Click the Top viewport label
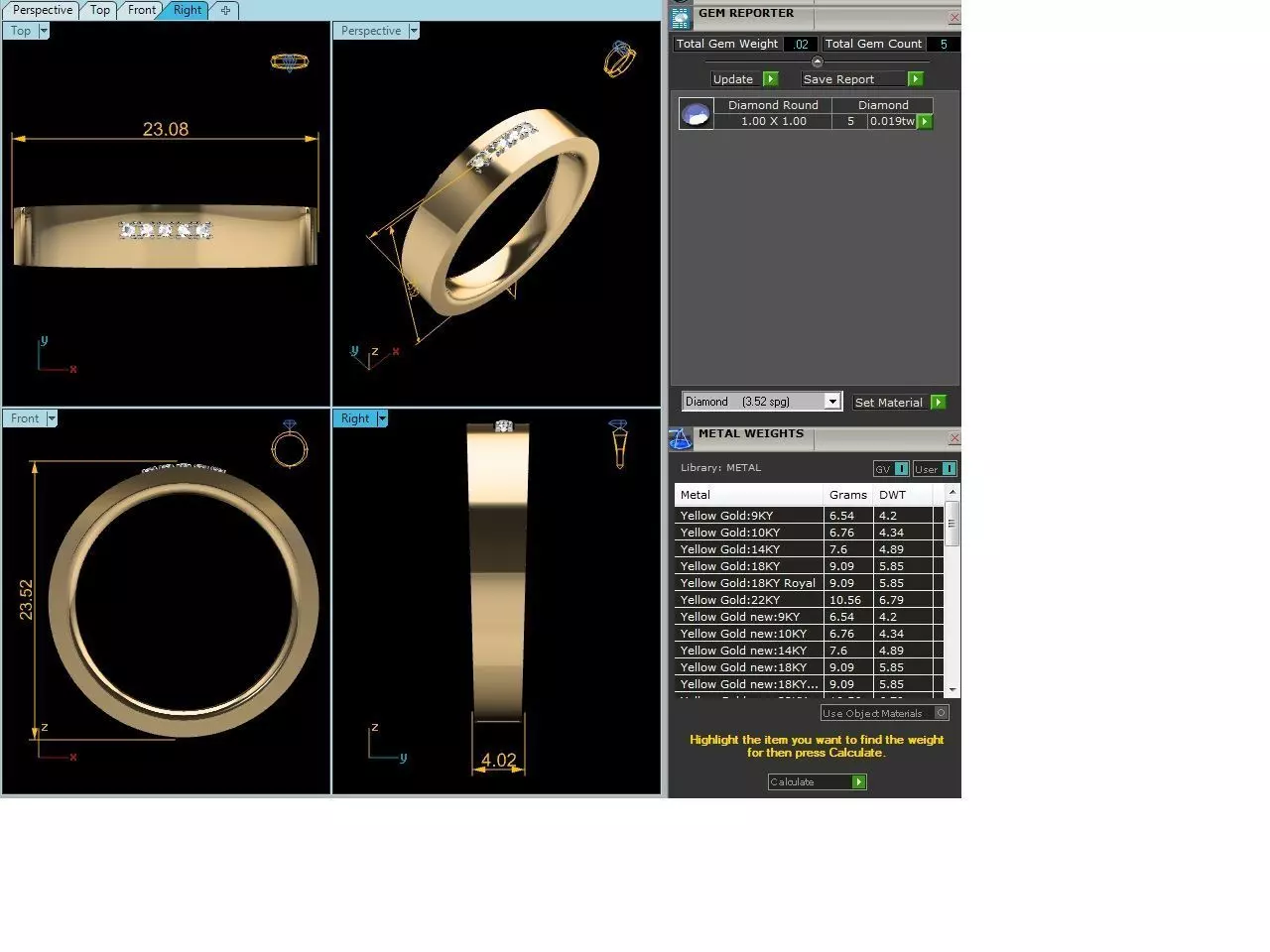 pyautogui.click(x=21, y=31)
